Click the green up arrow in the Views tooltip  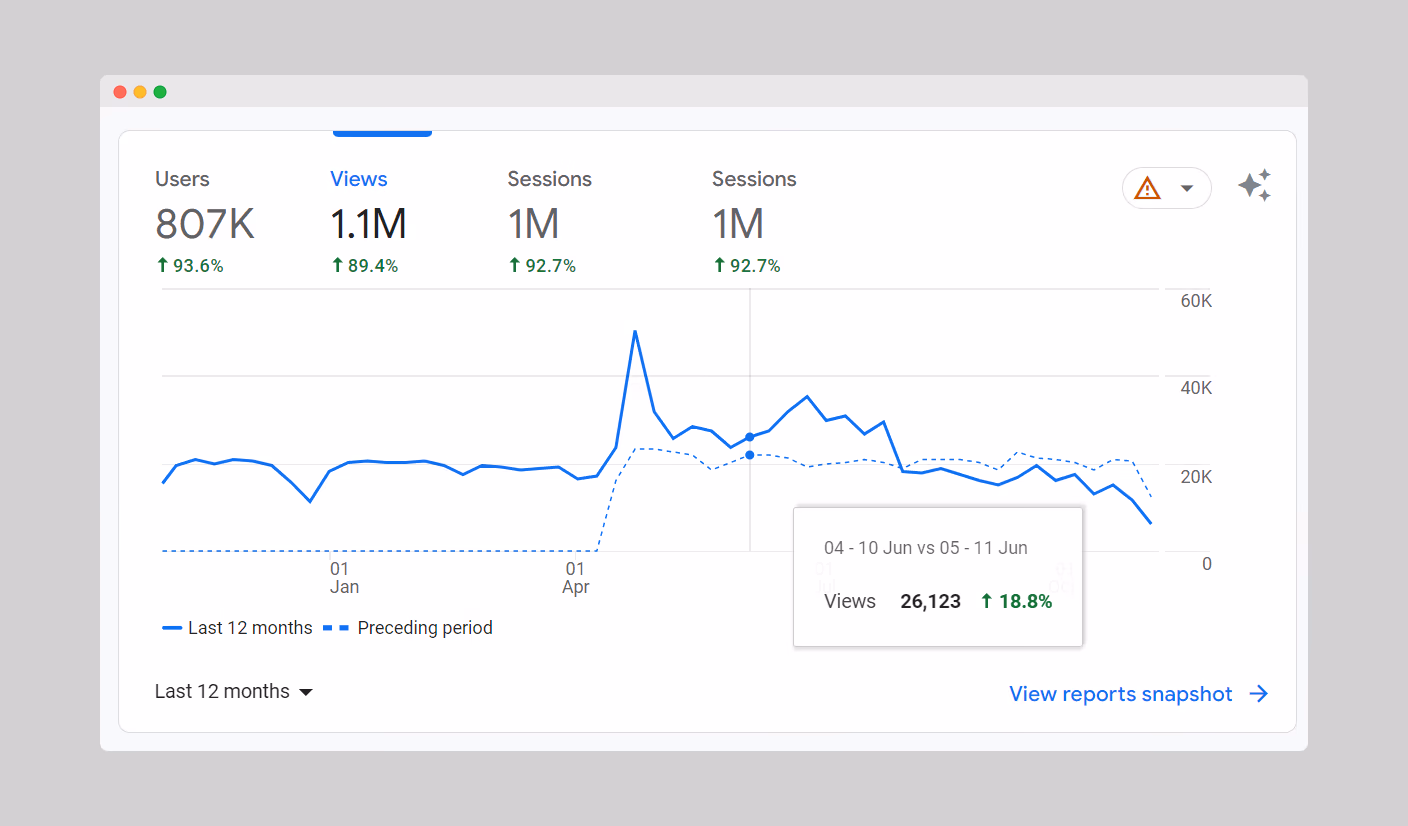tap(986, 601)
